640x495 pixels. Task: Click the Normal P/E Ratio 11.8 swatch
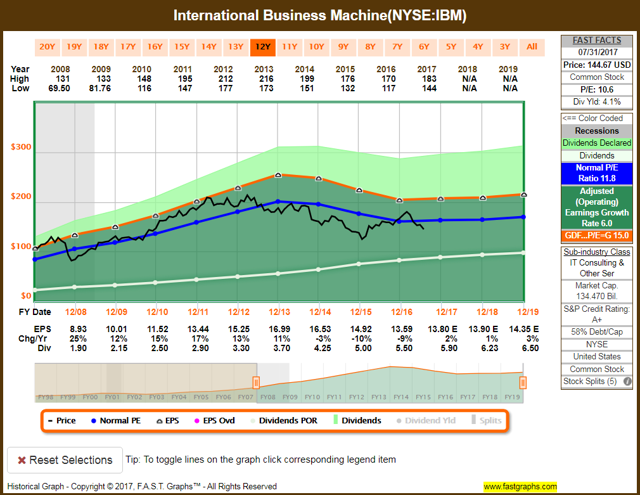click(597, 173)
